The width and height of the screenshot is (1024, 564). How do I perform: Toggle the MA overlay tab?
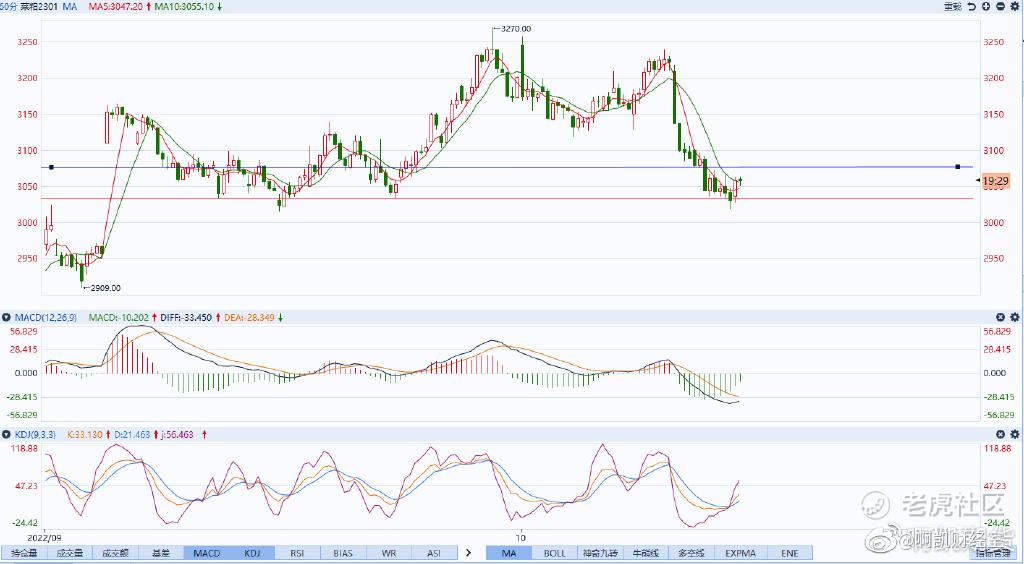[x=509, y=553]
